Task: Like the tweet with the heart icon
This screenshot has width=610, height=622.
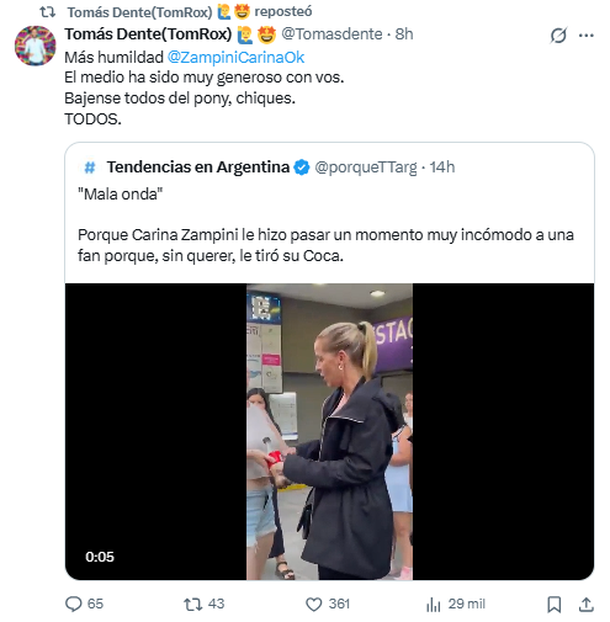Action: (314, 603)
